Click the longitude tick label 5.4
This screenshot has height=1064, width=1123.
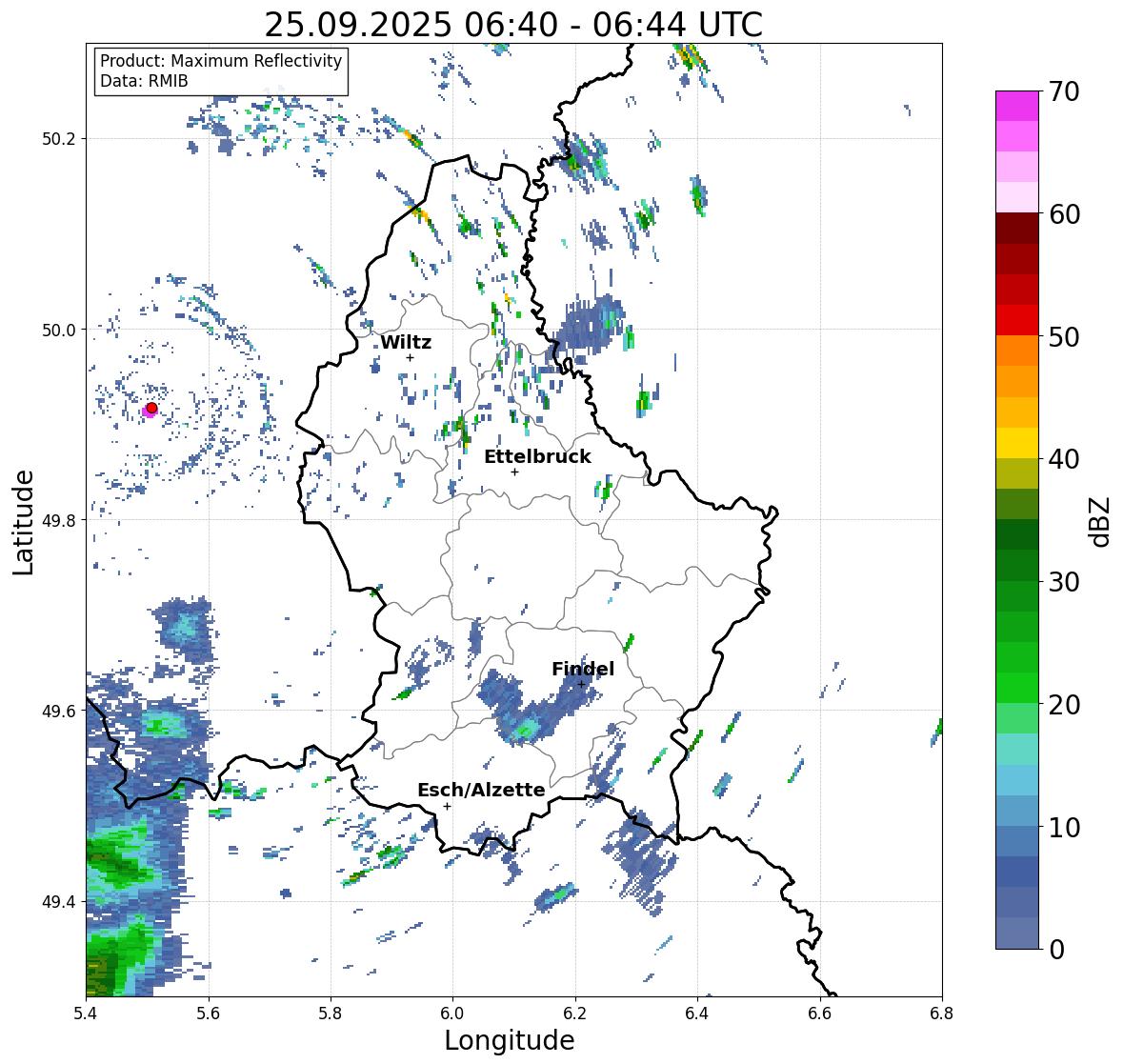coord(86,1014)
